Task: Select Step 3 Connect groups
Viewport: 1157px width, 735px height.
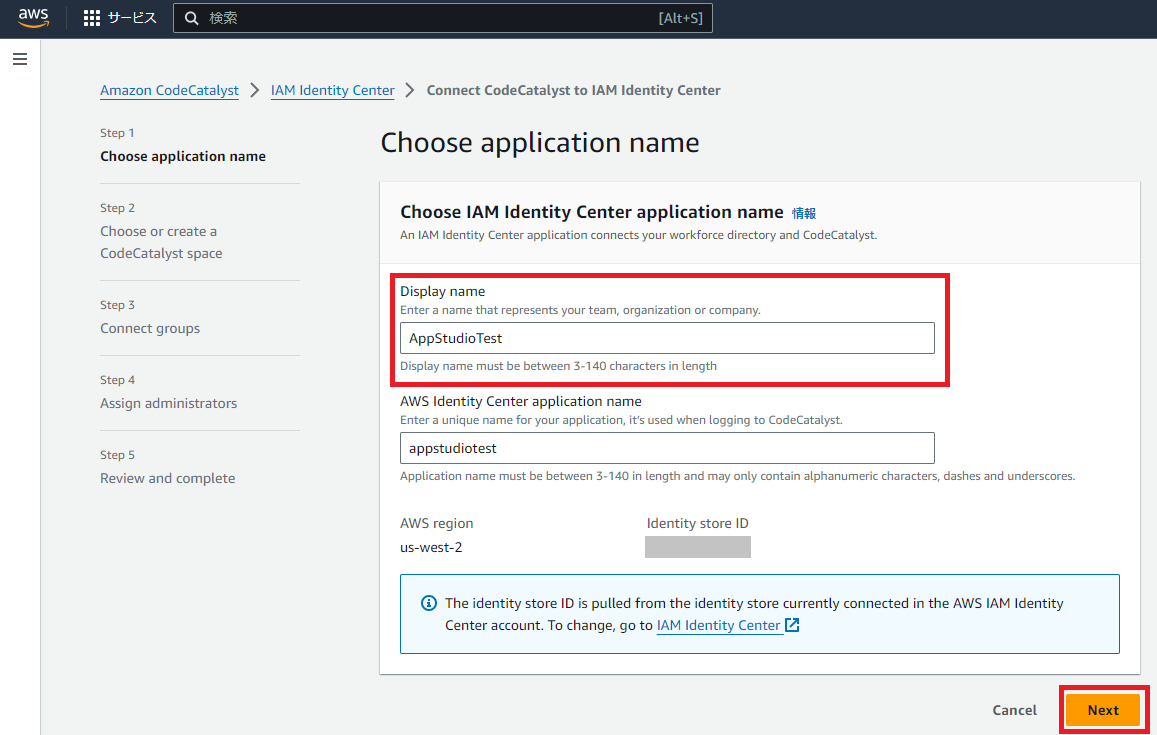Action: coord(151,328)
